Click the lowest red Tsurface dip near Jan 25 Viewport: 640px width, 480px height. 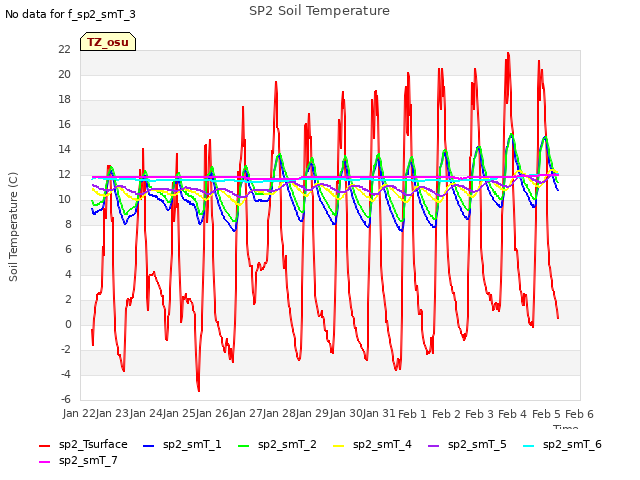click(x=199, y=391)
